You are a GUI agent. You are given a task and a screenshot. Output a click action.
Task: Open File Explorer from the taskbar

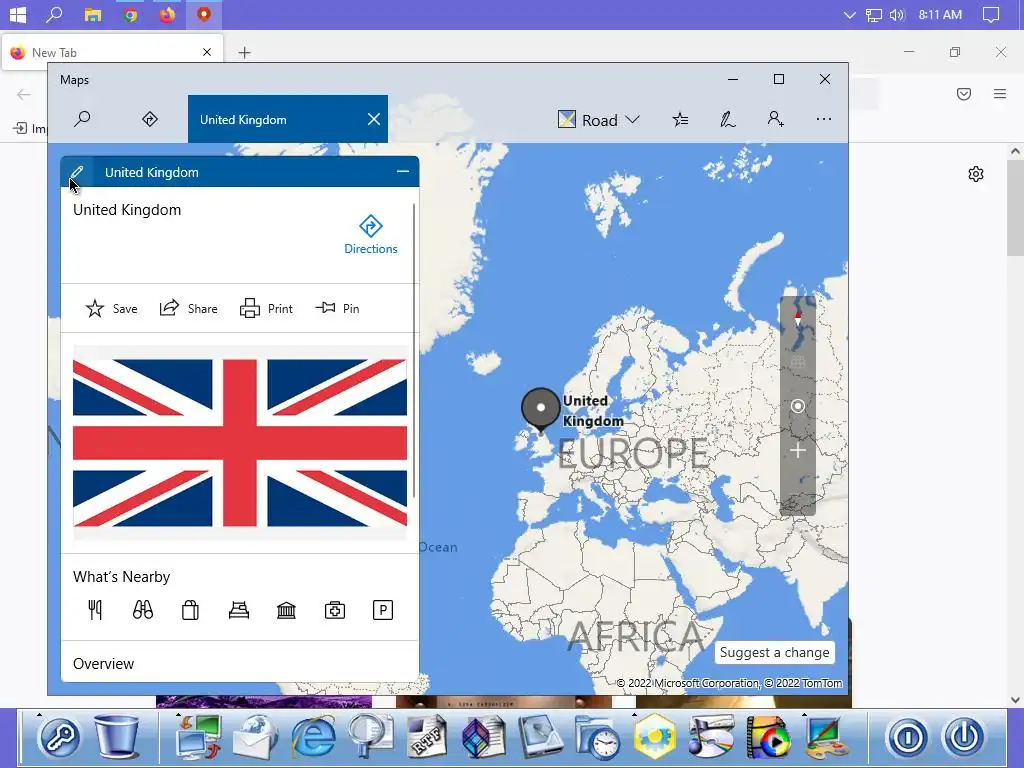93,14
